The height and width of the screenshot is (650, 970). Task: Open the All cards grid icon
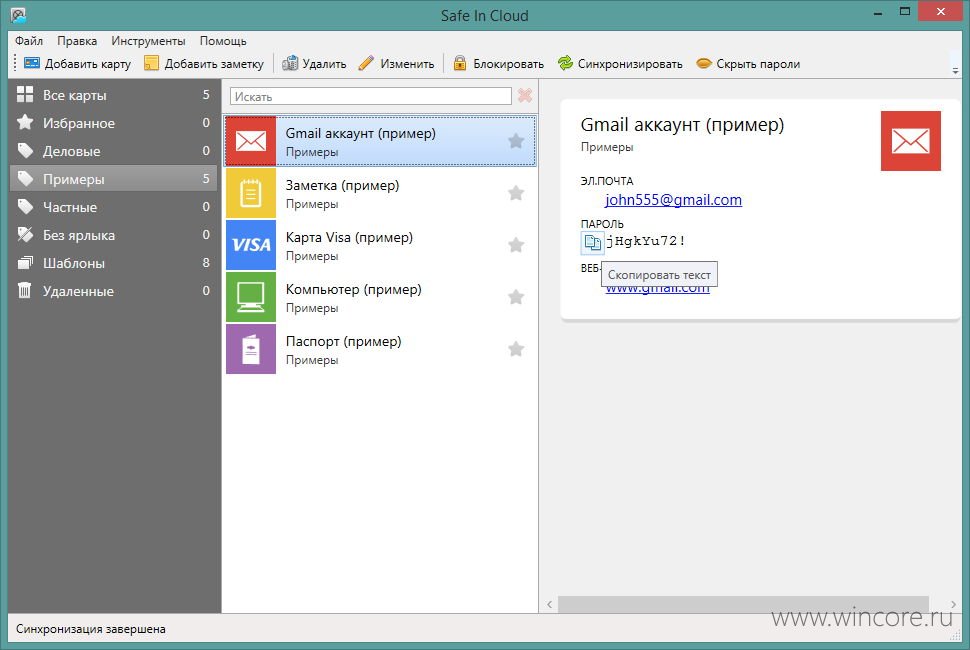coord(25,95)
